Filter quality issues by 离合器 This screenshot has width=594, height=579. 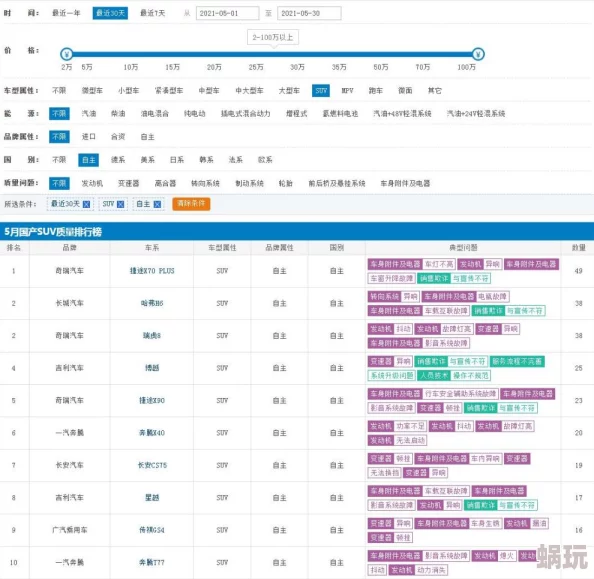pos(165,183)
